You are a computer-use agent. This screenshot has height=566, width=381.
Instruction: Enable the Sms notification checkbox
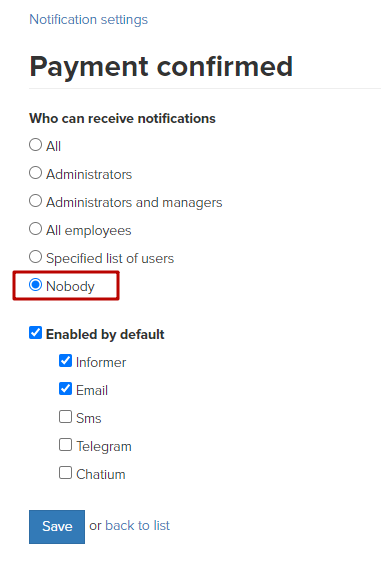click(65, 417)
